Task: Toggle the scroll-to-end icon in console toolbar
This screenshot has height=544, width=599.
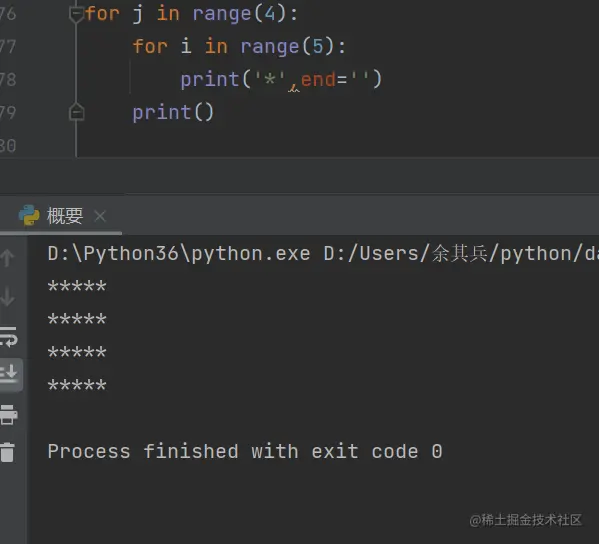Action: coord(9,374)
